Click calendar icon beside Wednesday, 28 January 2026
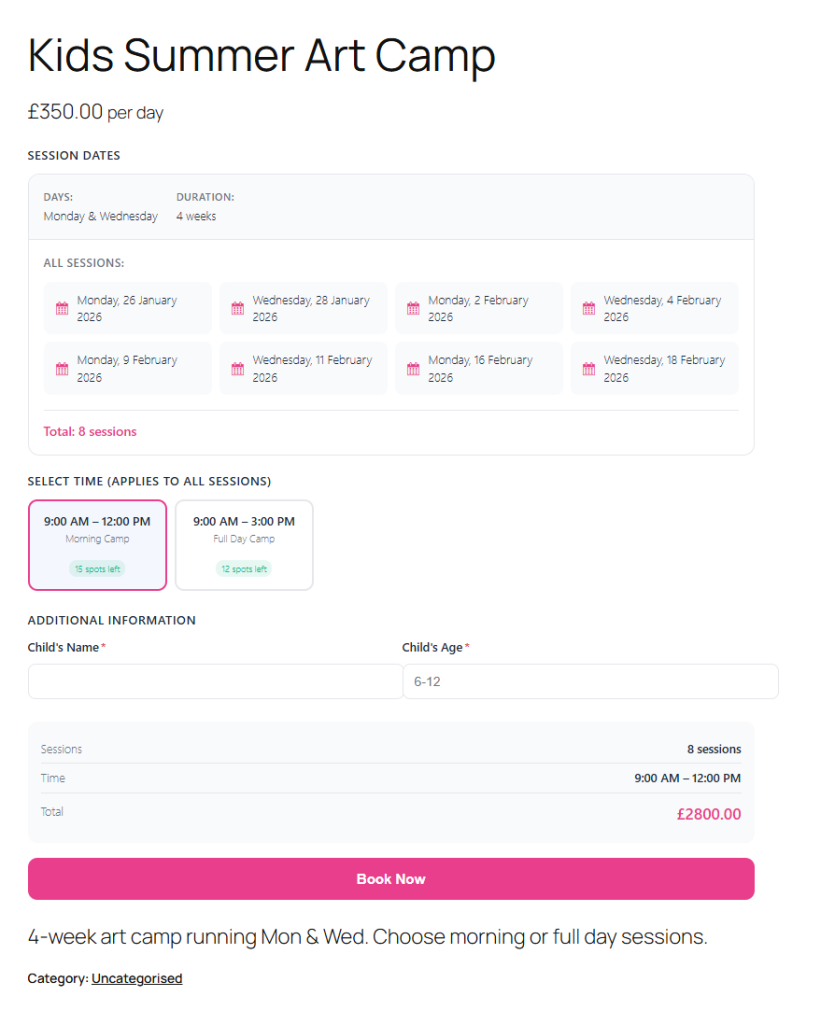Image resolution: width=835 pixels, height=1024 pixels. point(238,309)
